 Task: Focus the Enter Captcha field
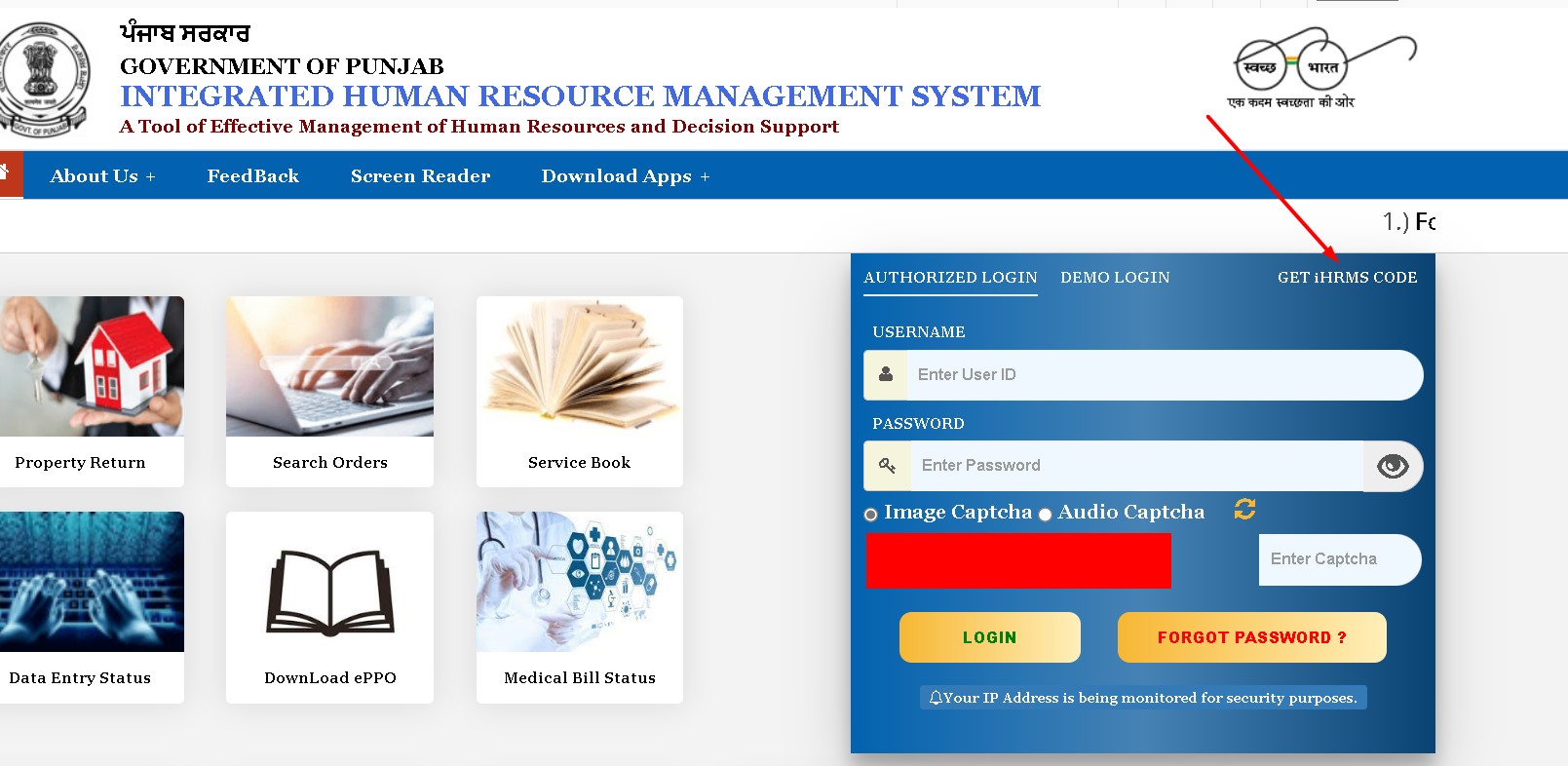click(x=1340, y=559)
